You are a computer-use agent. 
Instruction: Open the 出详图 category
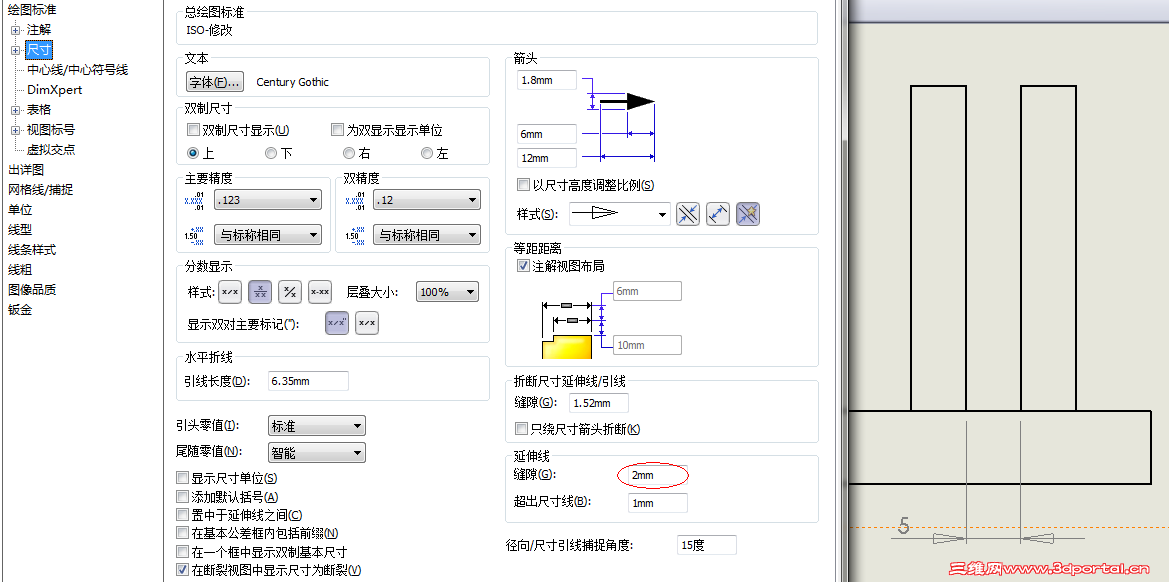pos(26,170)
